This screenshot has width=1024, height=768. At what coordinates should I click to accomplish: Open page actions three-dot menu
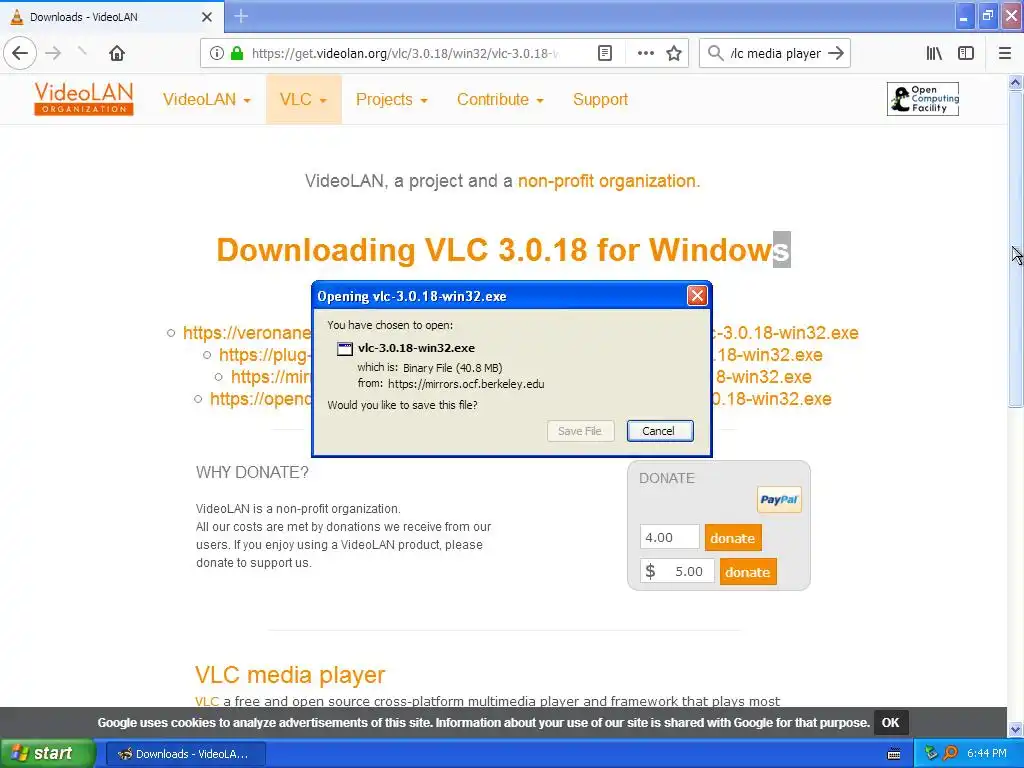[645, 53]
